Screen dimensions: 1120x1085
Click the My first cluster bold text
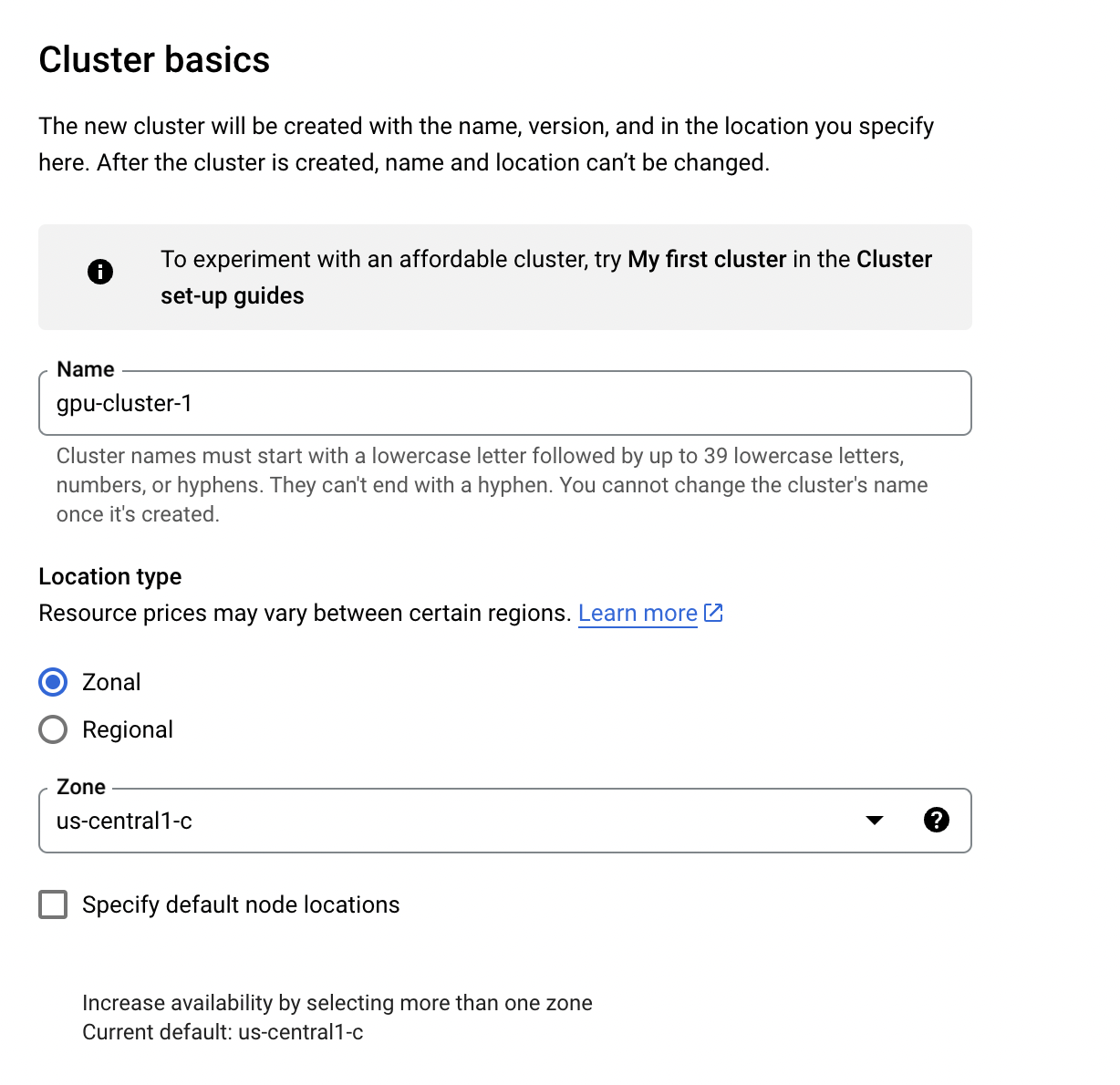pyautogui.click(x=707, y=259)
